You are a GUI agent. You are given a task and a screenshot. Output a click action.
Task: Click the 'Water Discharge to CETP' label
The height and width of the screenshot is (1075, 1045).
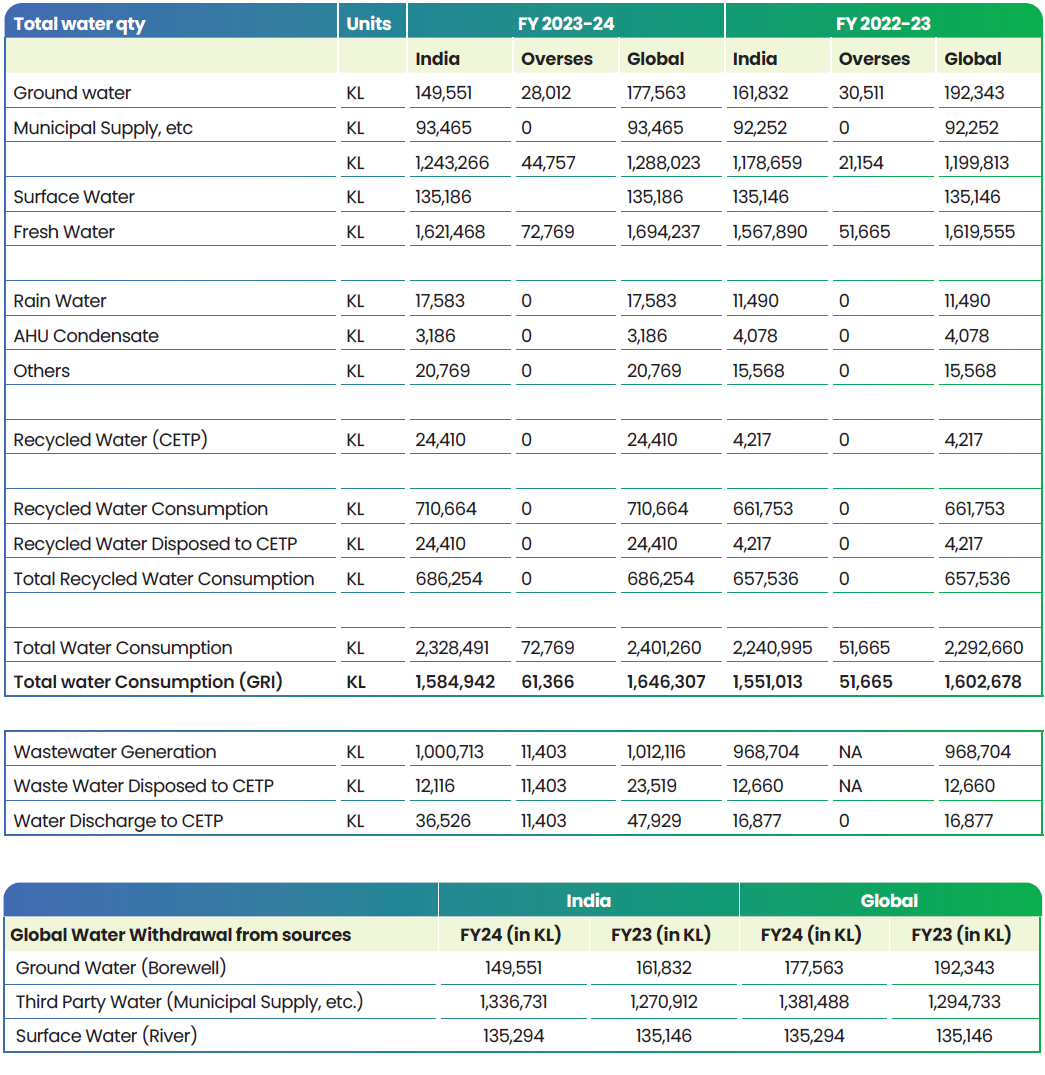pyautogui.click(x=118, y=821)
